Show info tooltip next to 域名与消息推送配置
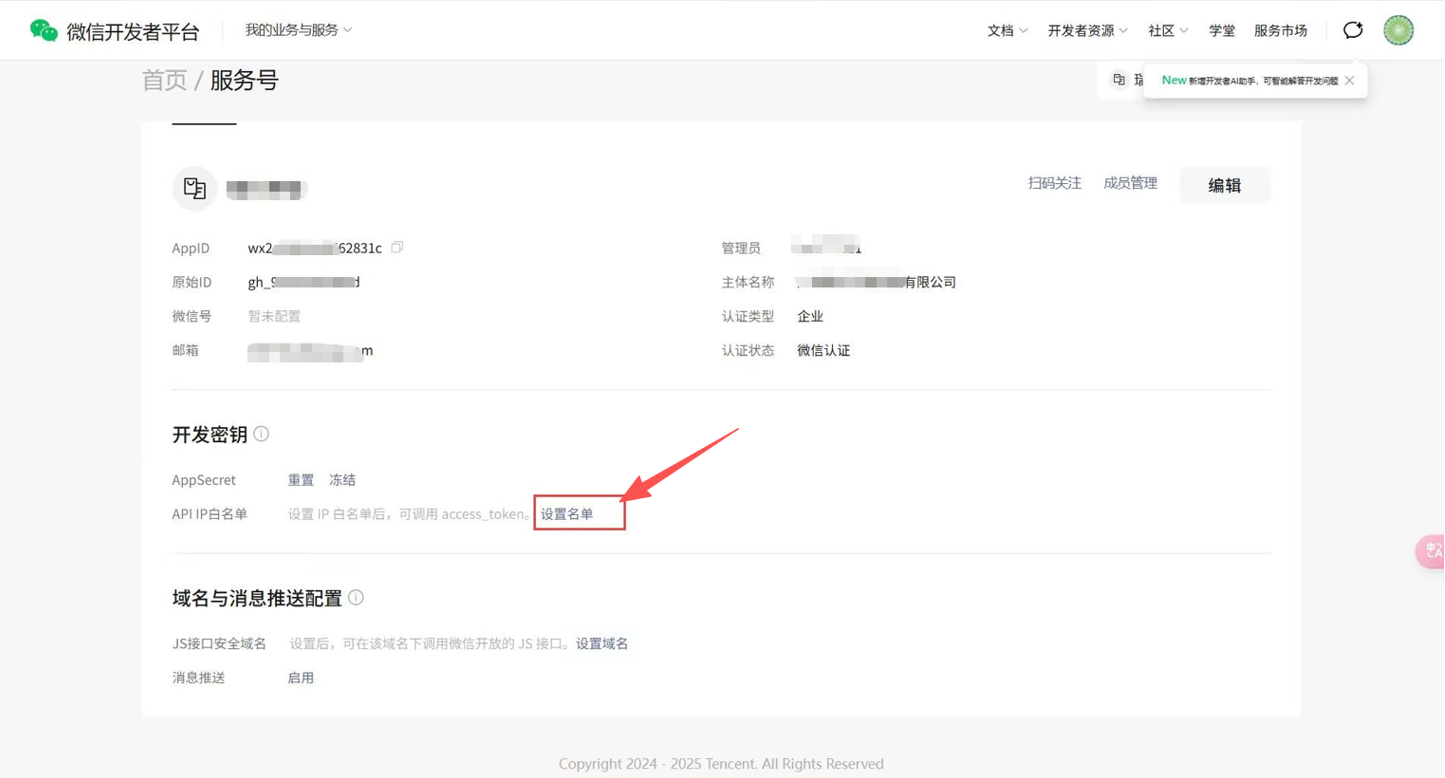Image resolution: width=1445 pixels, height=778 pixels. pos(356,598)
